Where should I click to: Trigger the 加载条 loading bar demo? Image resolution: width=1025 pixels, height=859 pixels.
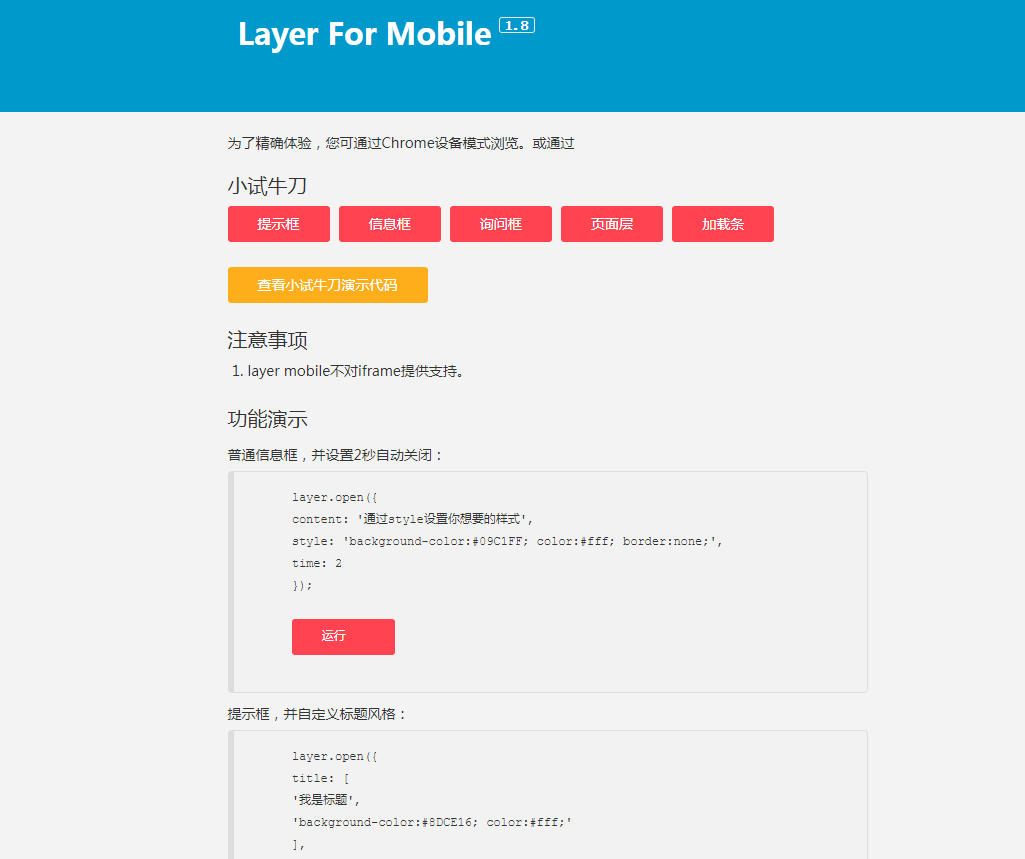(x=722, y=223)
